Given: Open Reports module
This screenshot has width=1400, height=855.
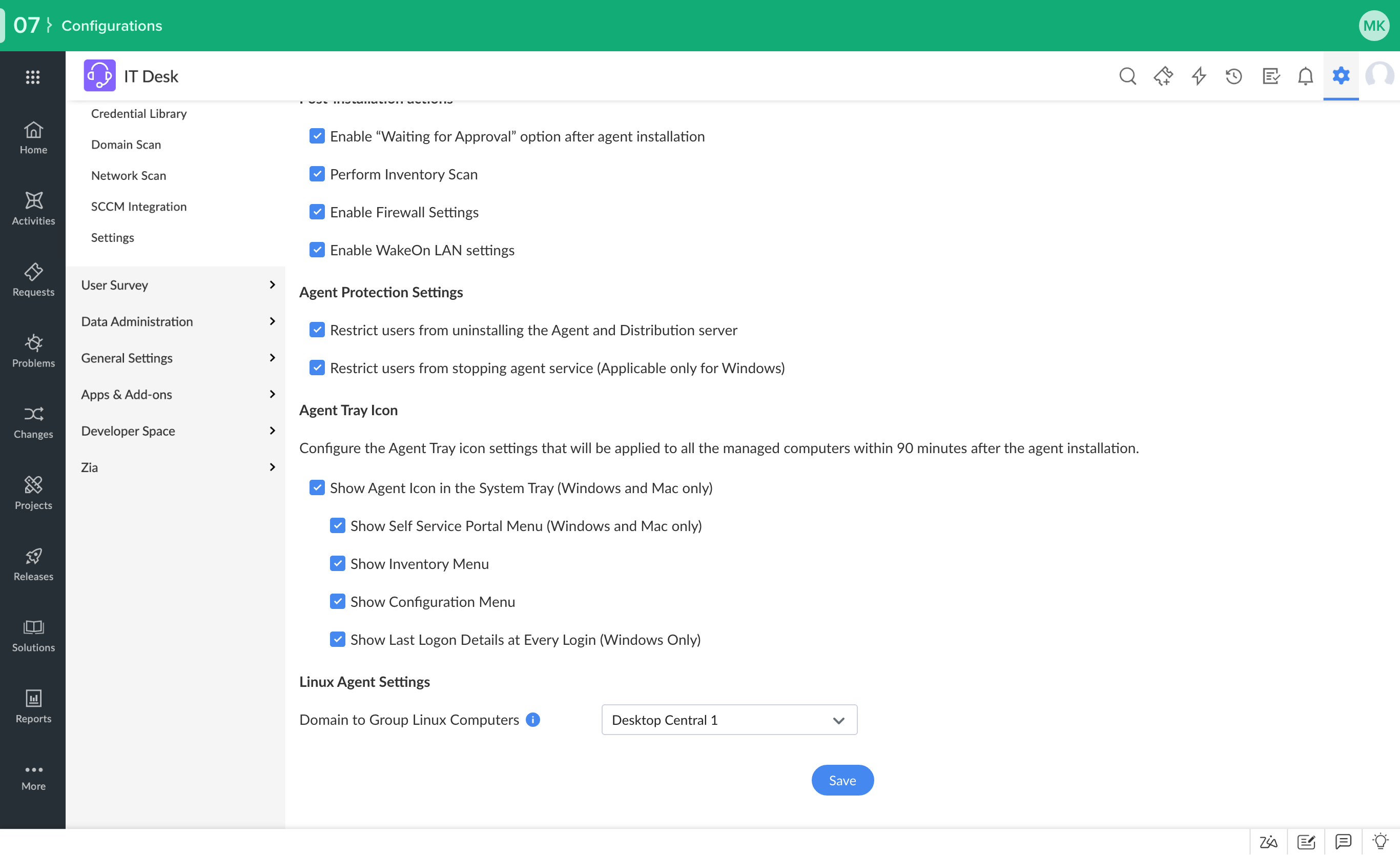Looking at the screenshot, I should (33, 707).
